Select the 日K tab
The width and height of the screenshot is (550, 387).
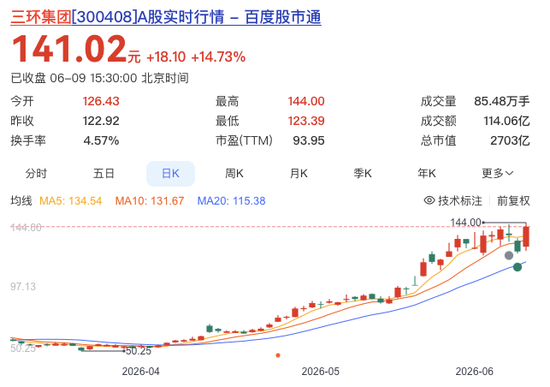click(170, 174)
